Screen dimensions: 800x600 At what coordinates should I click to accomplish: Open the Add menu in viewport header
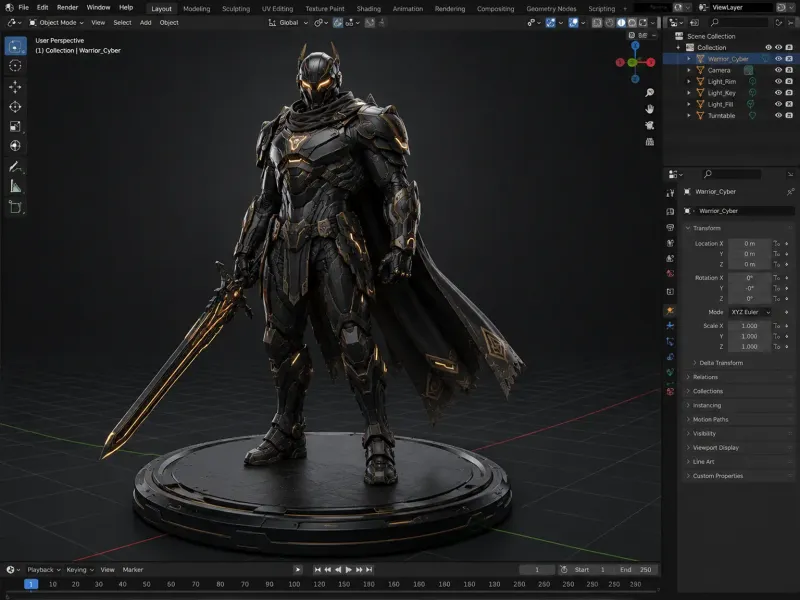145,22
